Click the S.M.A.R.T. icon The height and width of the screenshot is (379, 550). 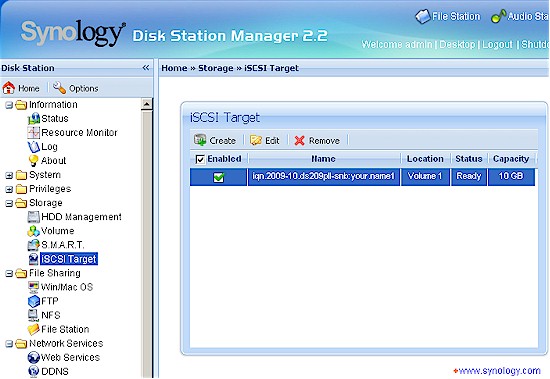click(34, 245)
